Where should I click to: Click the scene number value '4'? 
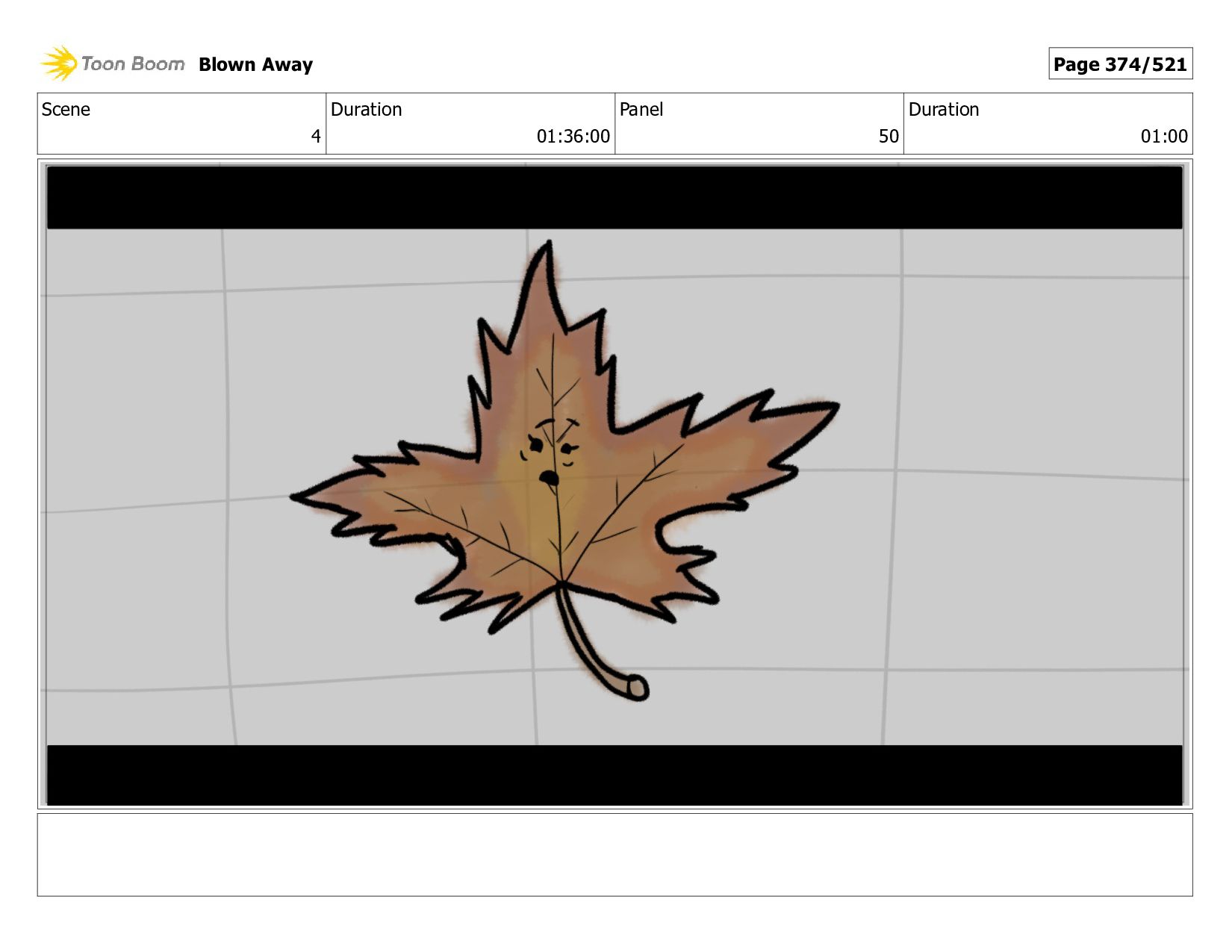pos(316,137)
